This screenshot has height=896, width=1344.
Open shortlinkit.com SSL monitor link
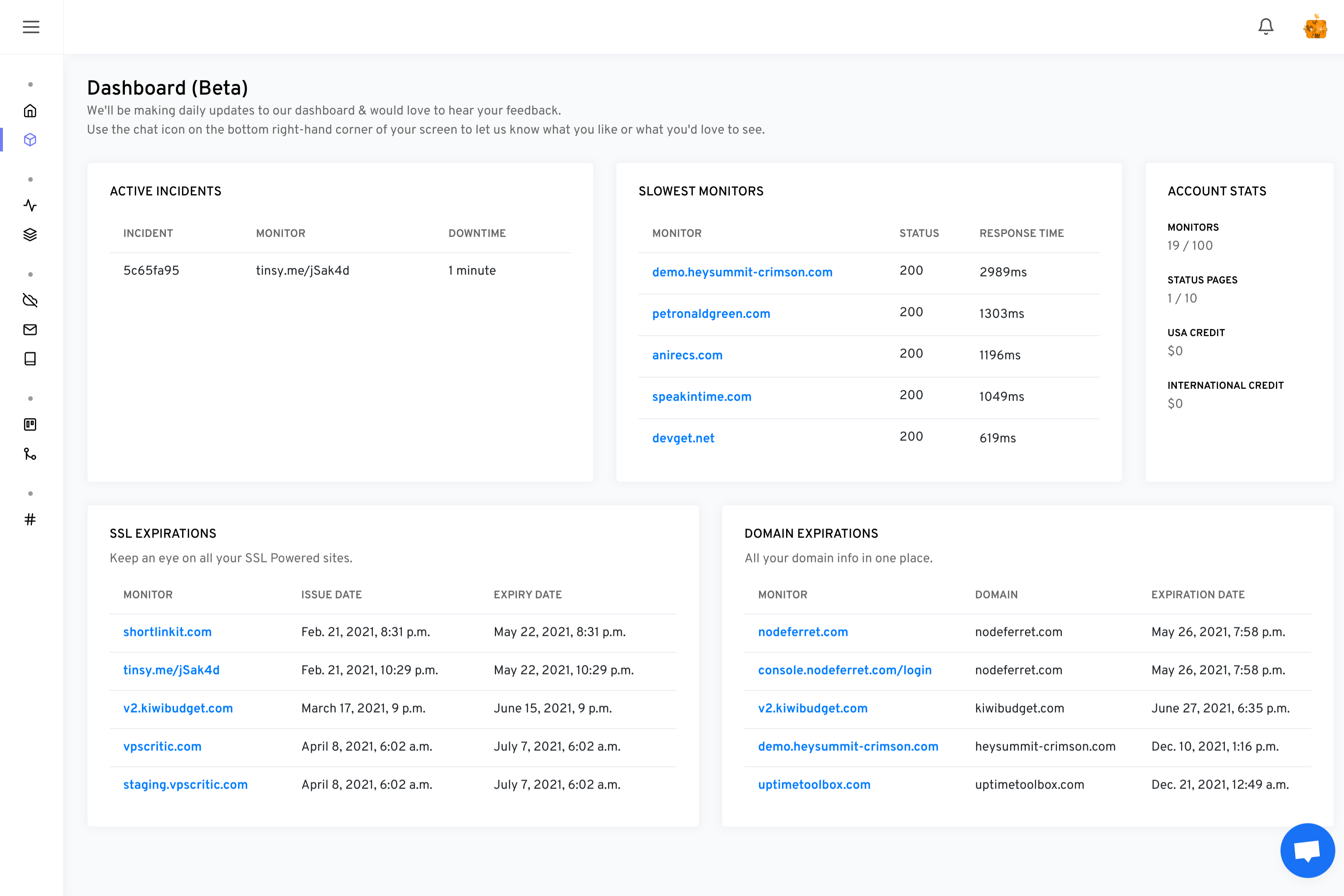168,632
